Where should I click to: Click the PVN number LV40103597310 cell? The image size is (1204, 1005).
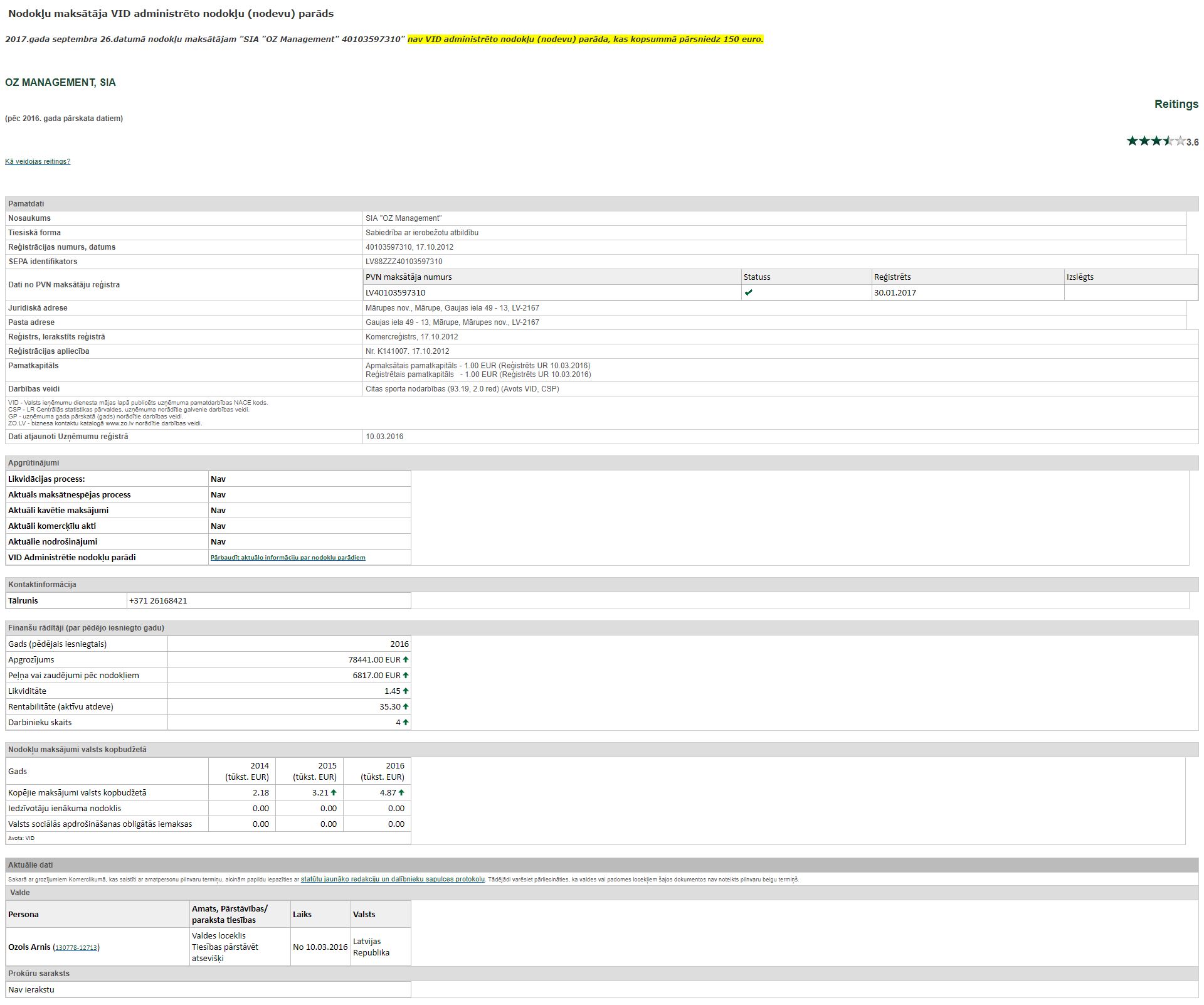point(395,292)
